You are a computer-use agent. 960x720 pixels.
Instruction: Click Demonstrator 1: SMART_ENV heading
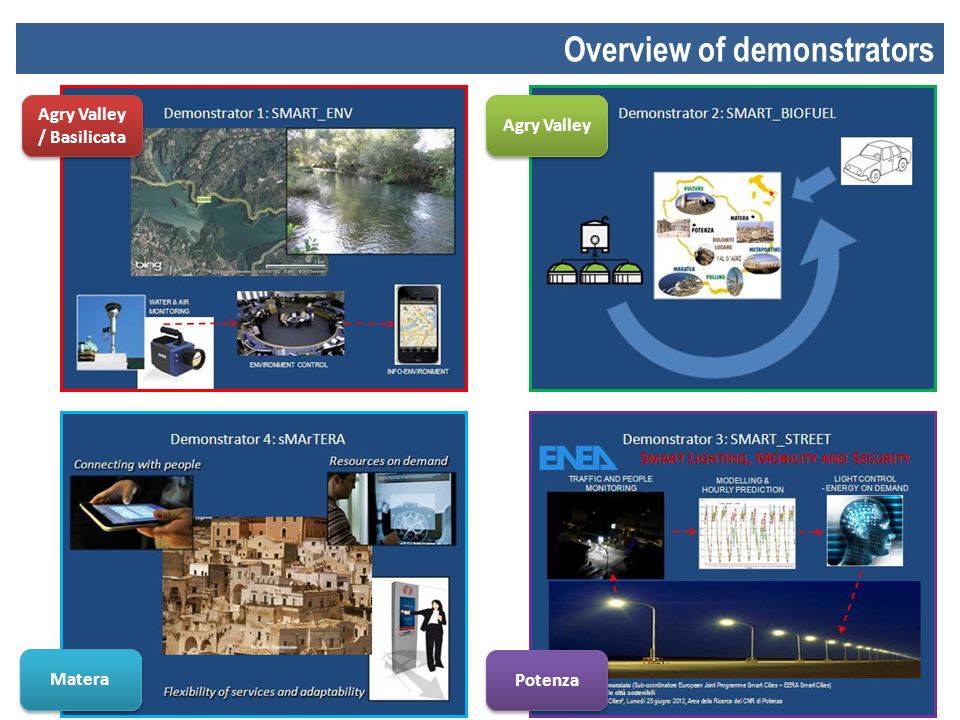[258, 113]
